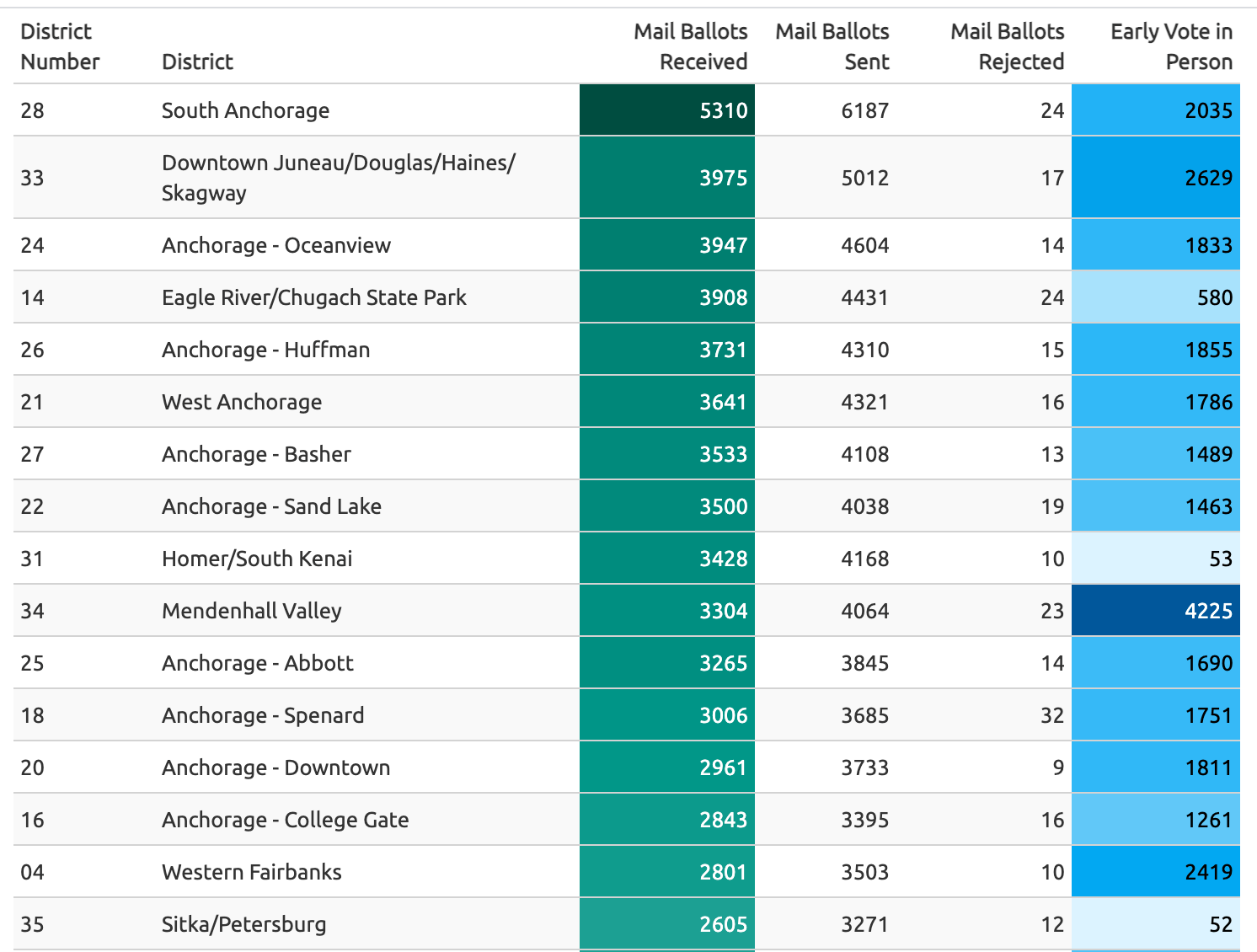The image size is (1257, 952).
Task: Select the 5310 mail ballots received cell
Action: coord(667,110)
